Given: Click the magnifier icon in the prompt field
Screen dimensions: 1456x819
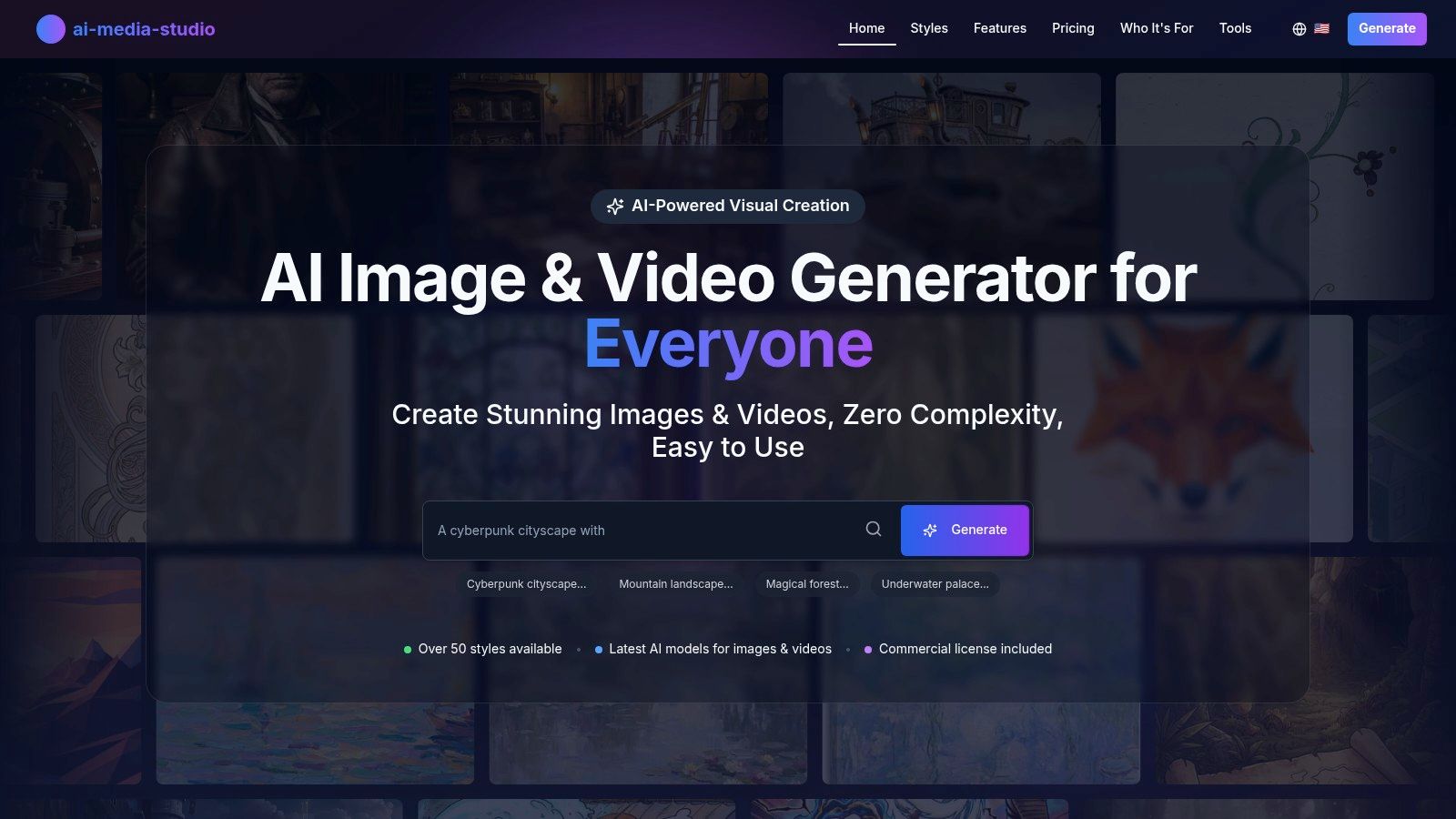Looking at the screenshot, I should (873, 529).
